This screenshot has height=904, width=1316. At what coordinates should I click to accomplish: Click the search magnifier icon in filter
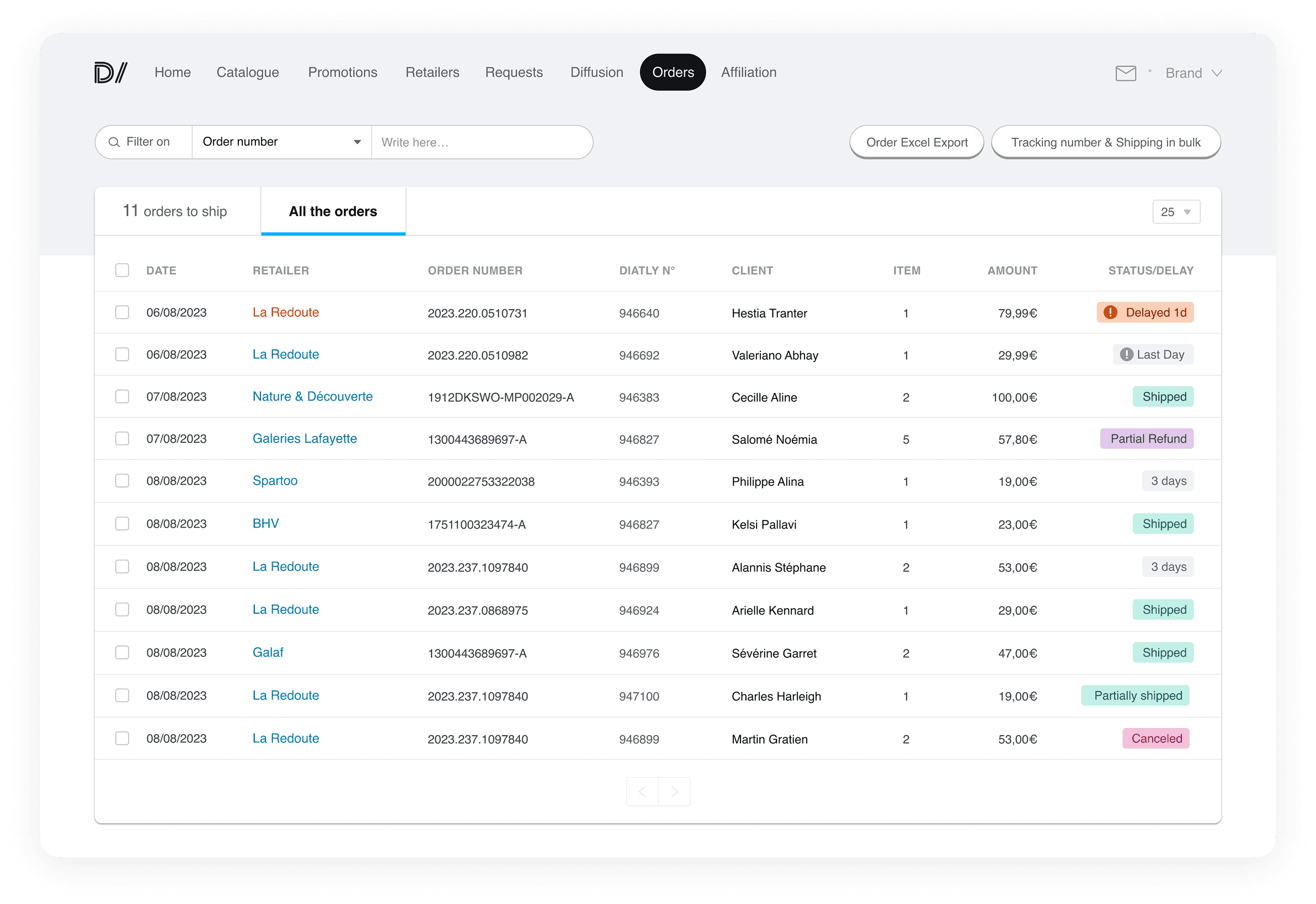click(114, 142)
